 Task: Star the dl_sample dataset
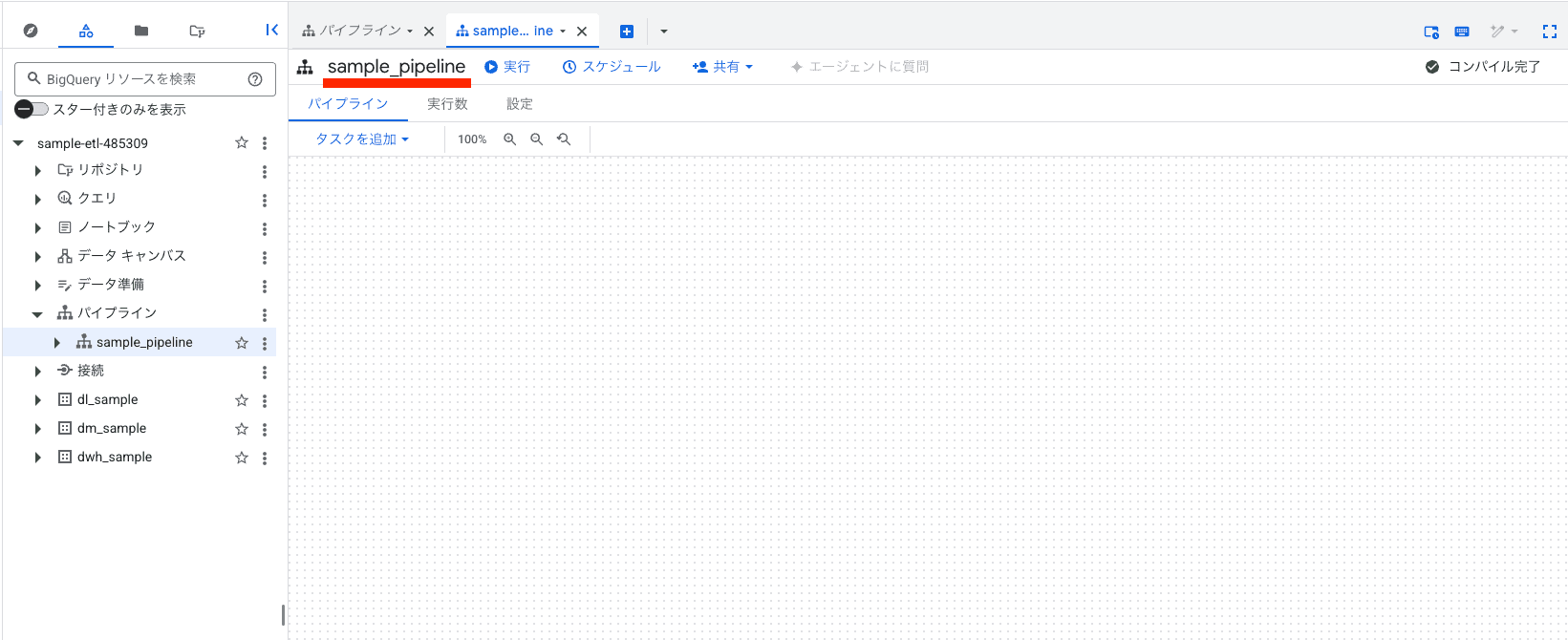tap(242, 400)
